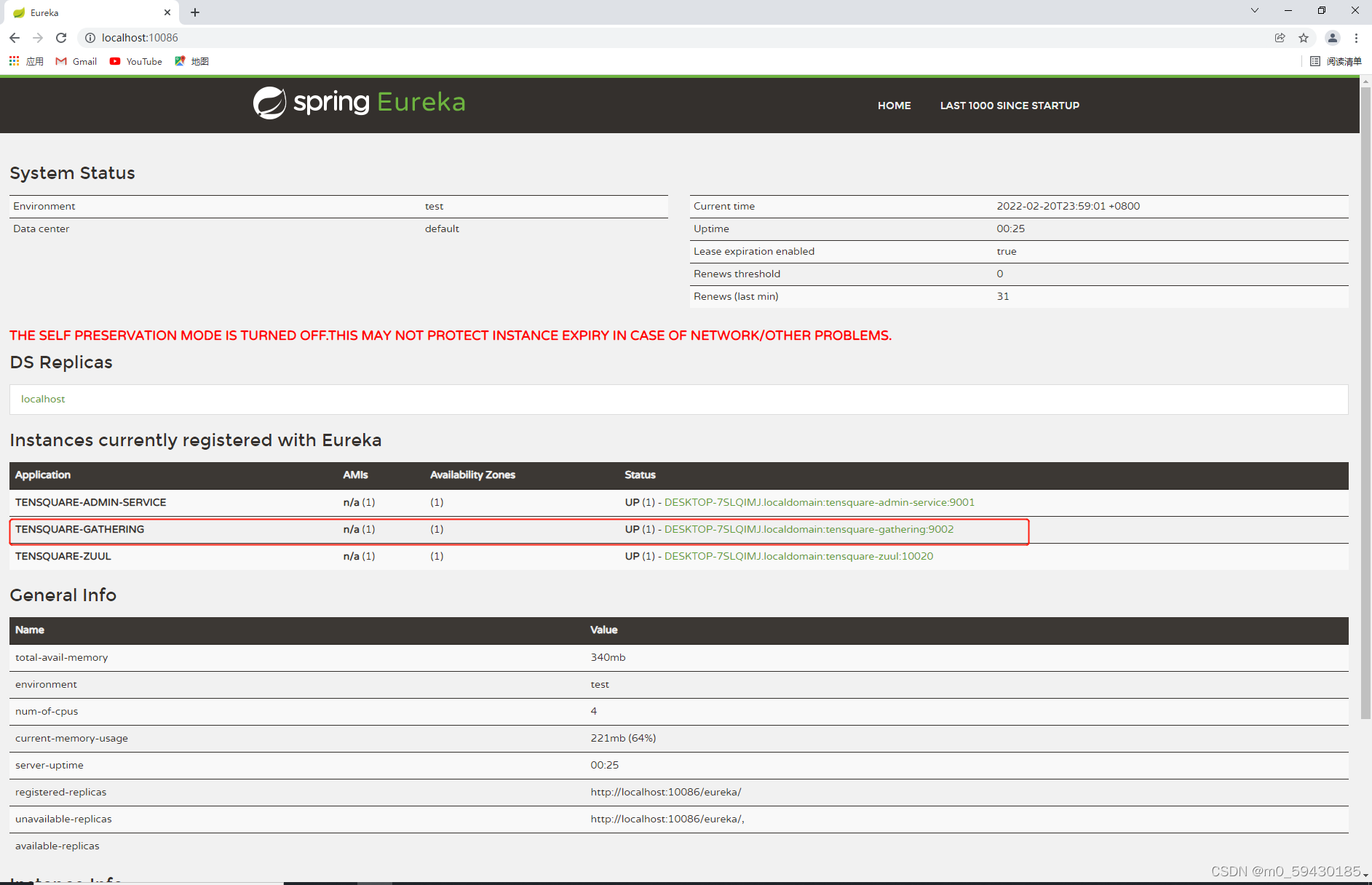Open LAST 1000 SINCE STARTUP page
Screen dimensions: 1372x885
click(1010, 106)
